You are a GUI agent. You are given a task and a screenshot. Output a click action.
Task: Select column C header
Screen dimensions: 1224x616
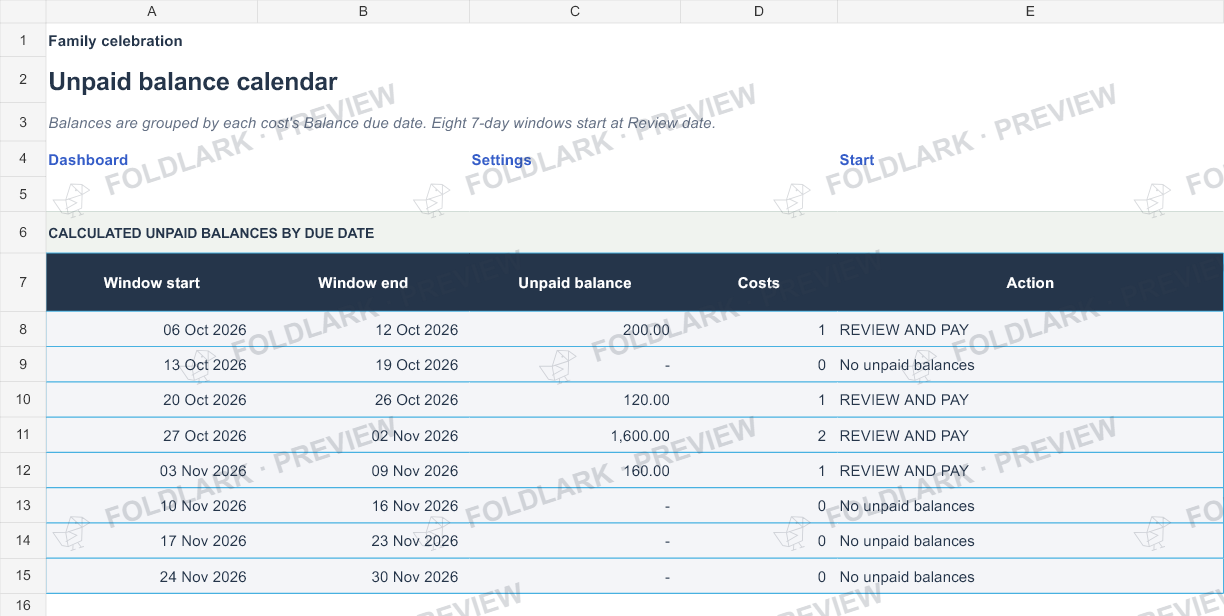(575, 11)
